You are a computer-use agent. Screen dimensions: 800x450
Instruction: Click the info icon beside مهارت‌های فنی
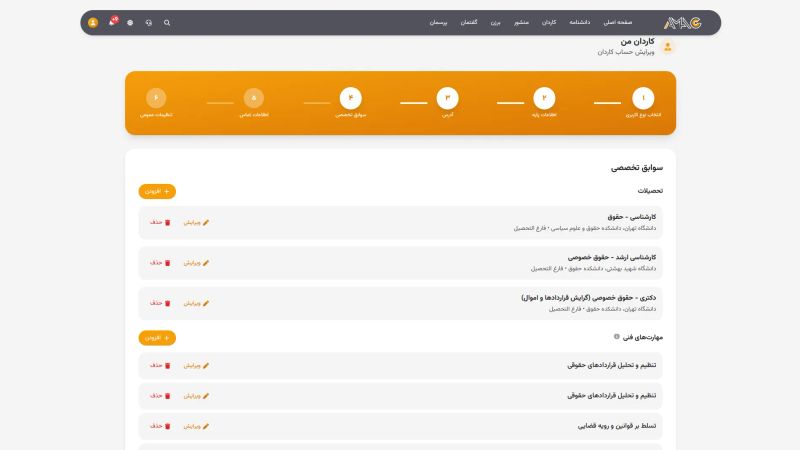tap(616, 337)
